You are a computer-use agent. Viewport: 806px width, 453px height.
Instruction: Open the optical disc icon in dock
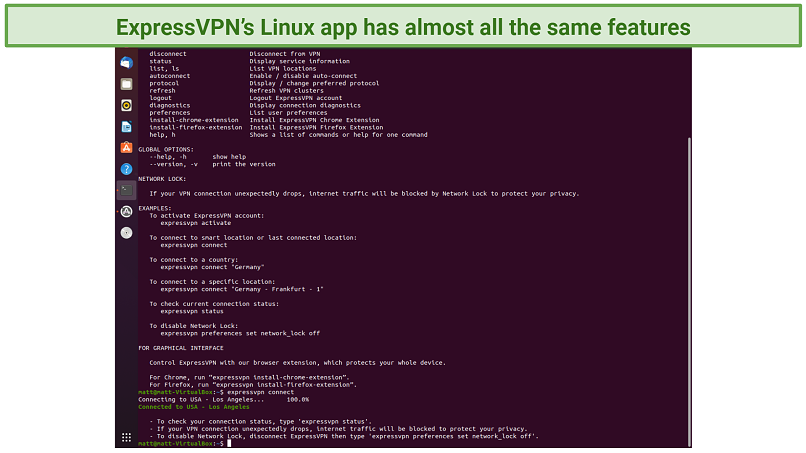tap(126, 233)
